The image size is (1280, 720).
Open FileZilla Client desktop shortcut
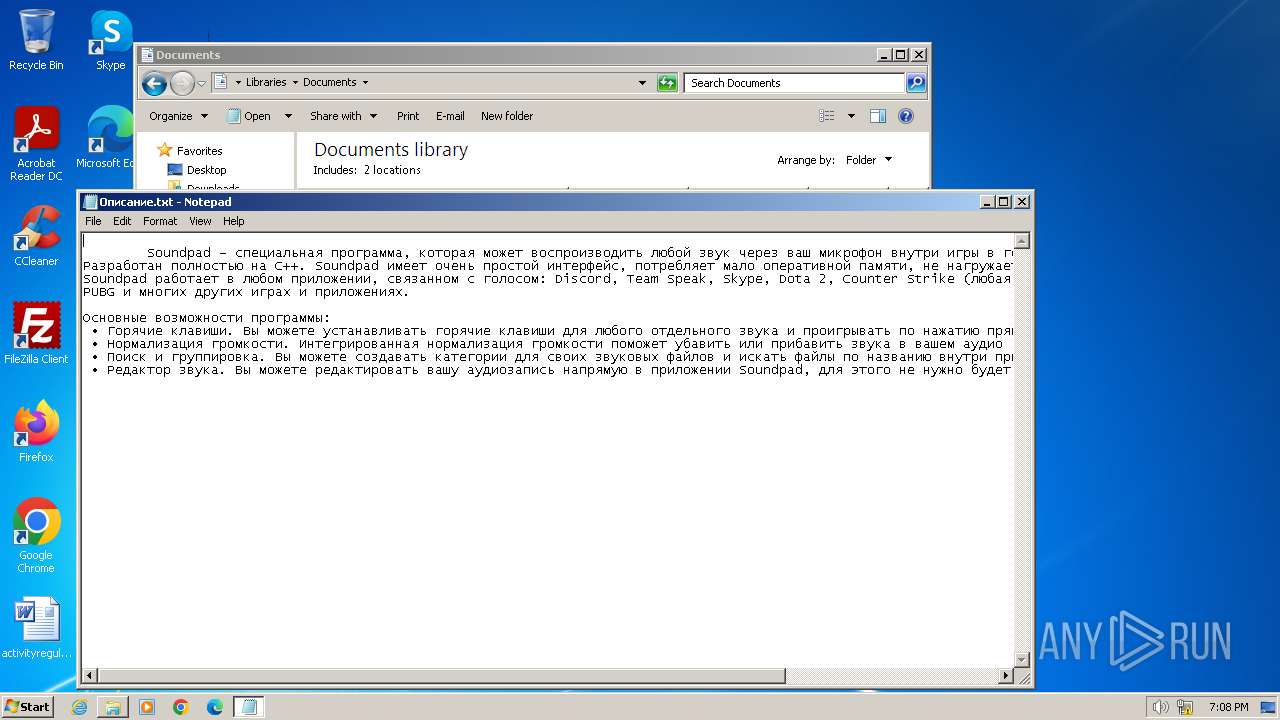click(36, 334)
